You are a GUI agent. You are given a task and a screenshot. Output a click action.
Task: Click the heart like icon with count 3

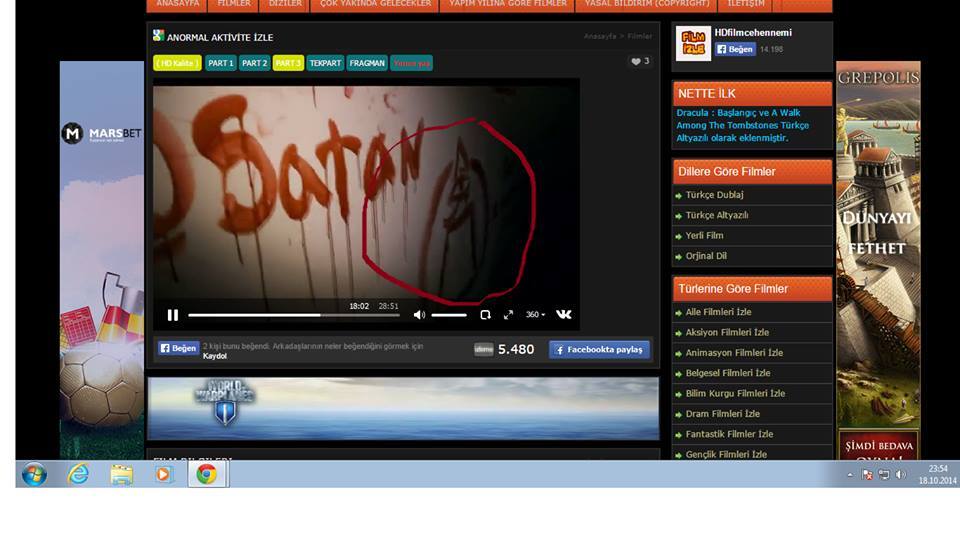[x=640, y=61]
